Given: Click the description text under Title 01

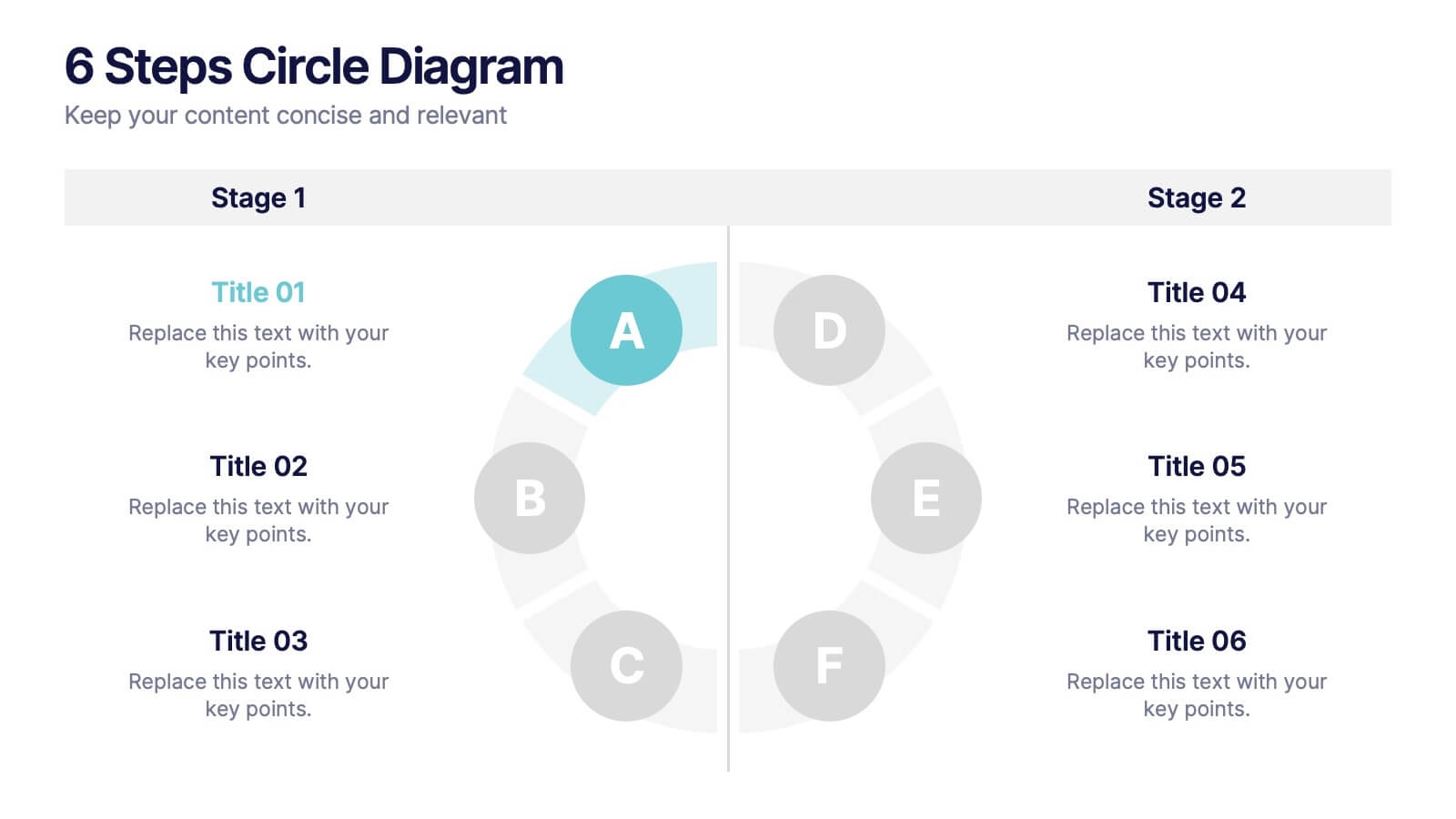Looking at the screenshot, I should [x=258, y=346].
